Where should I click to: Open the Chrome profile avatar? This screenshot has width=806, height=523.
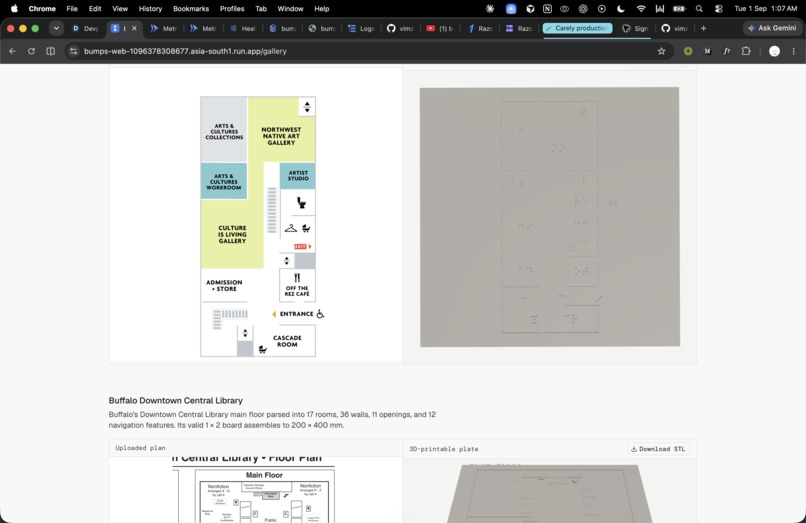click(774, 51)
